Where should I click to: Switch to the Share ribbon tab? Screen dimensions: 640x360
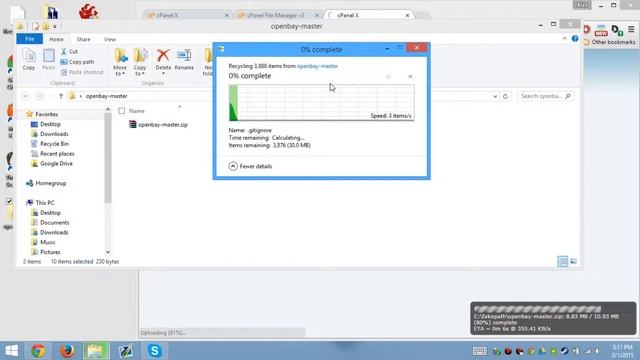(83, 39)
